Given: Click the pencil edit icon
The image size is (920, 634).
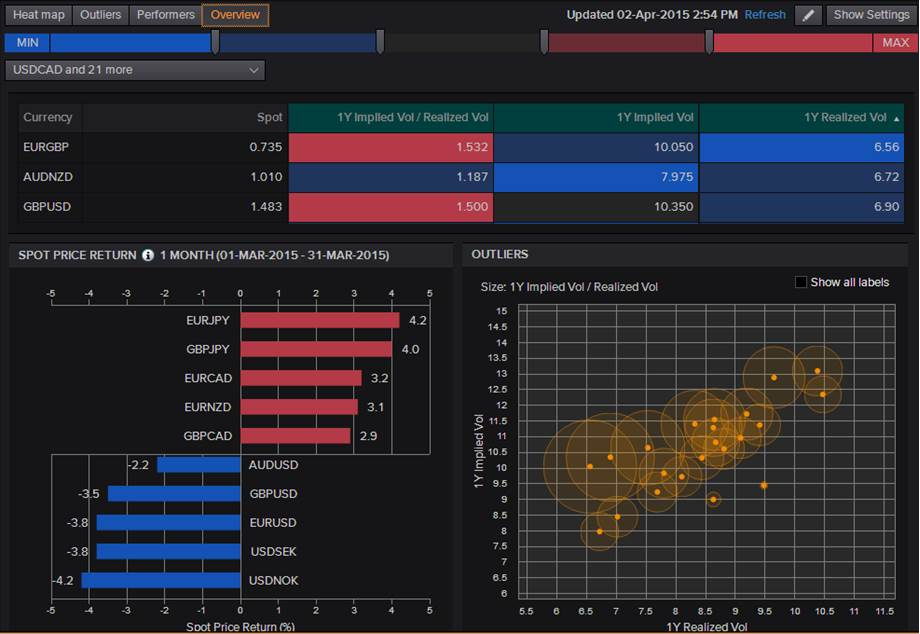Looking at the screenshot, I should pyautogui.click(x=808, y=15).
